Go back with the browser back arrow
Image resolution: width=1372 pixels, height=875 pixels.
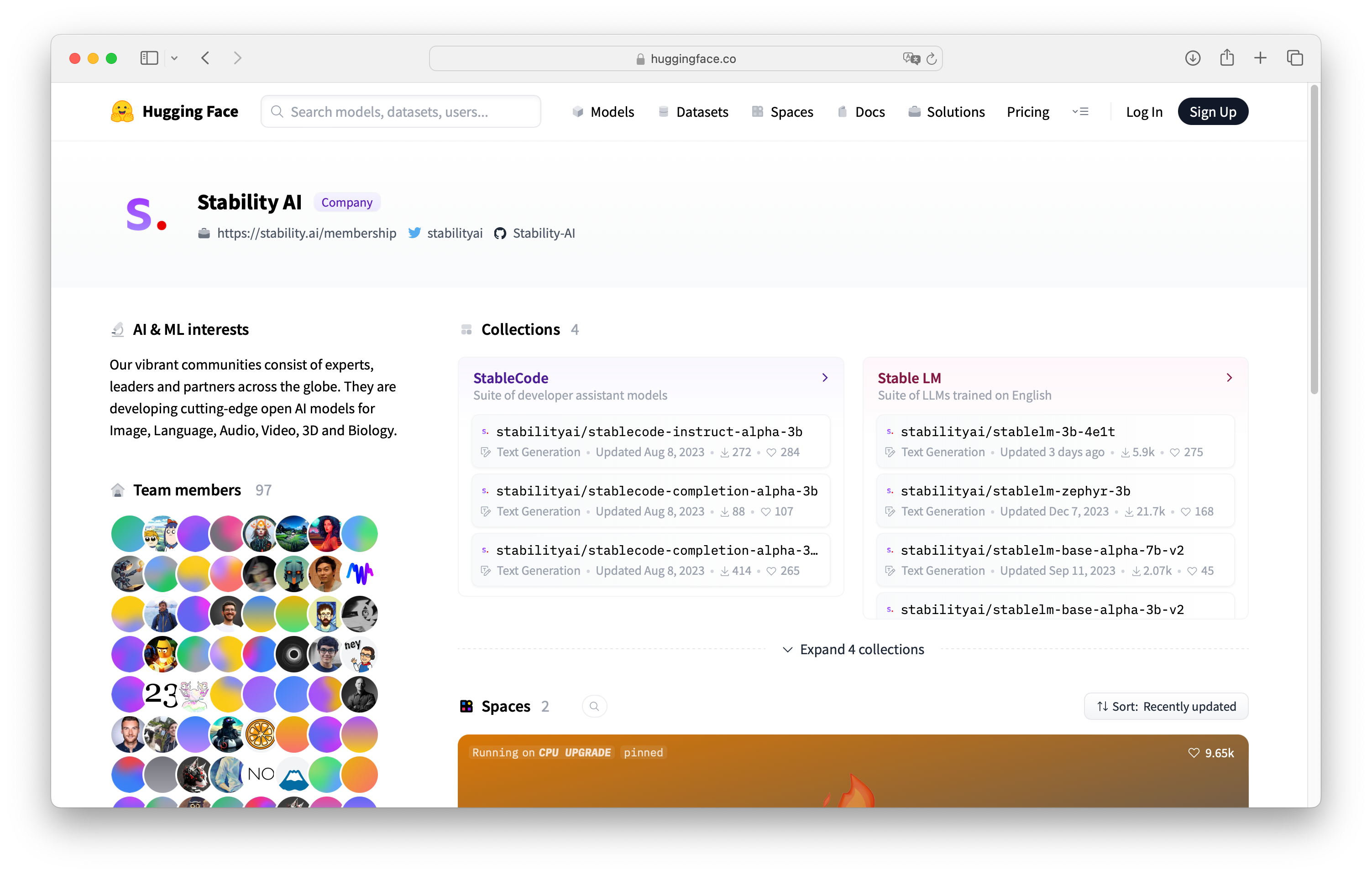click(206, 58)
